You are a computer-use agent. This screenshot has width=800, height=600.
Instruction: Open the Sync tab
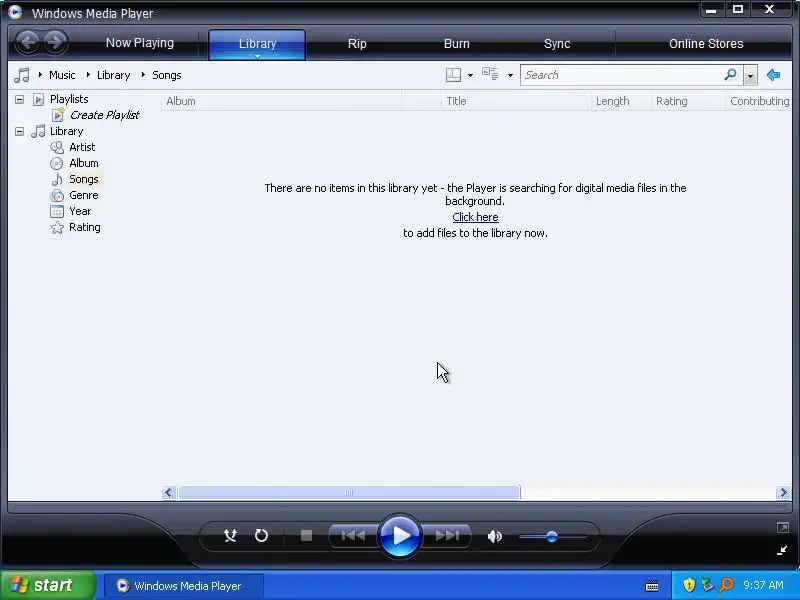coord(557,44)
